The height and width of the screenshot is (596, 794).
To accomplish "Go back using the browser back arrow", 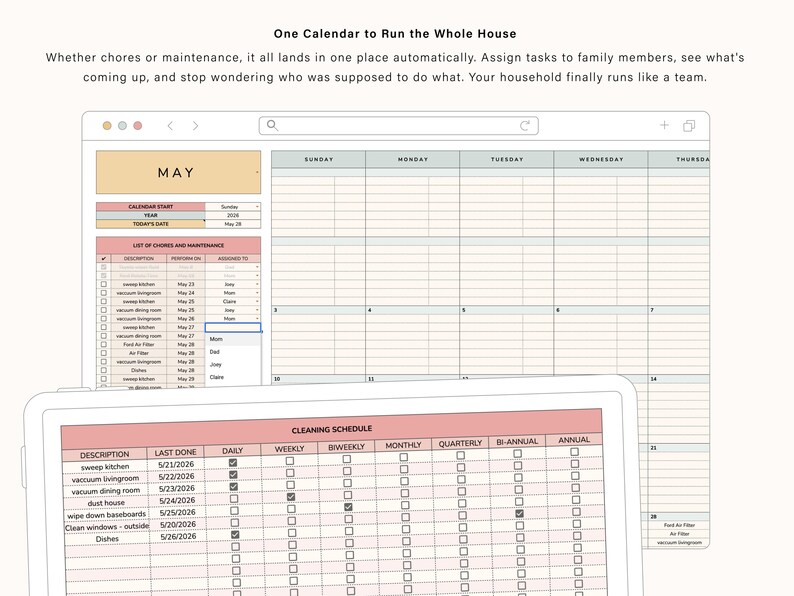I will (x=170, y=126).
